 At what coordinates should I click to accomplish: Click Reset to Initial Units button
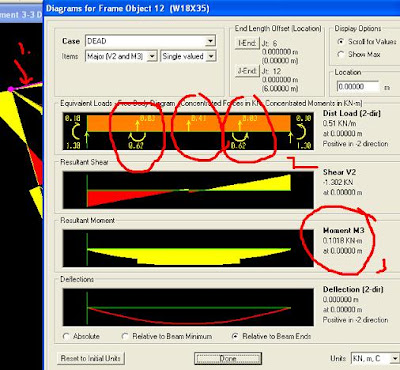click(x=91, y=359)
